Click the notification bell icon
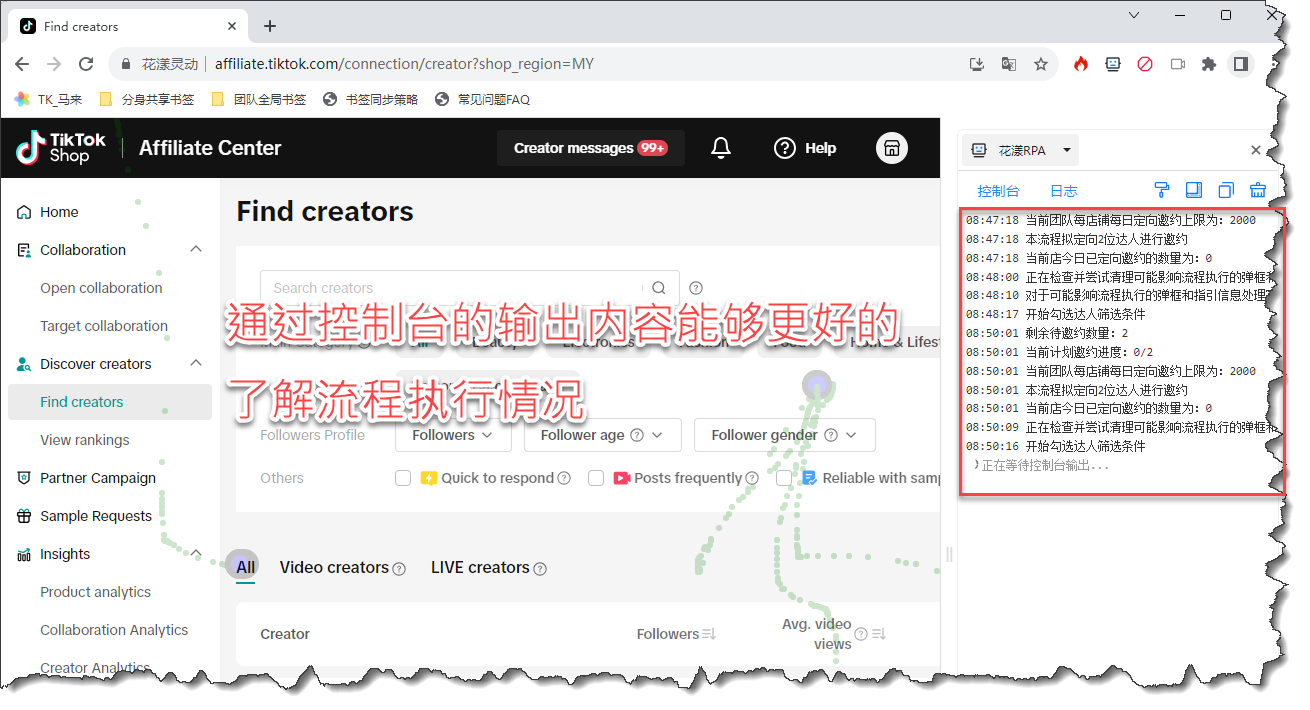 click(x=720, y=148)
